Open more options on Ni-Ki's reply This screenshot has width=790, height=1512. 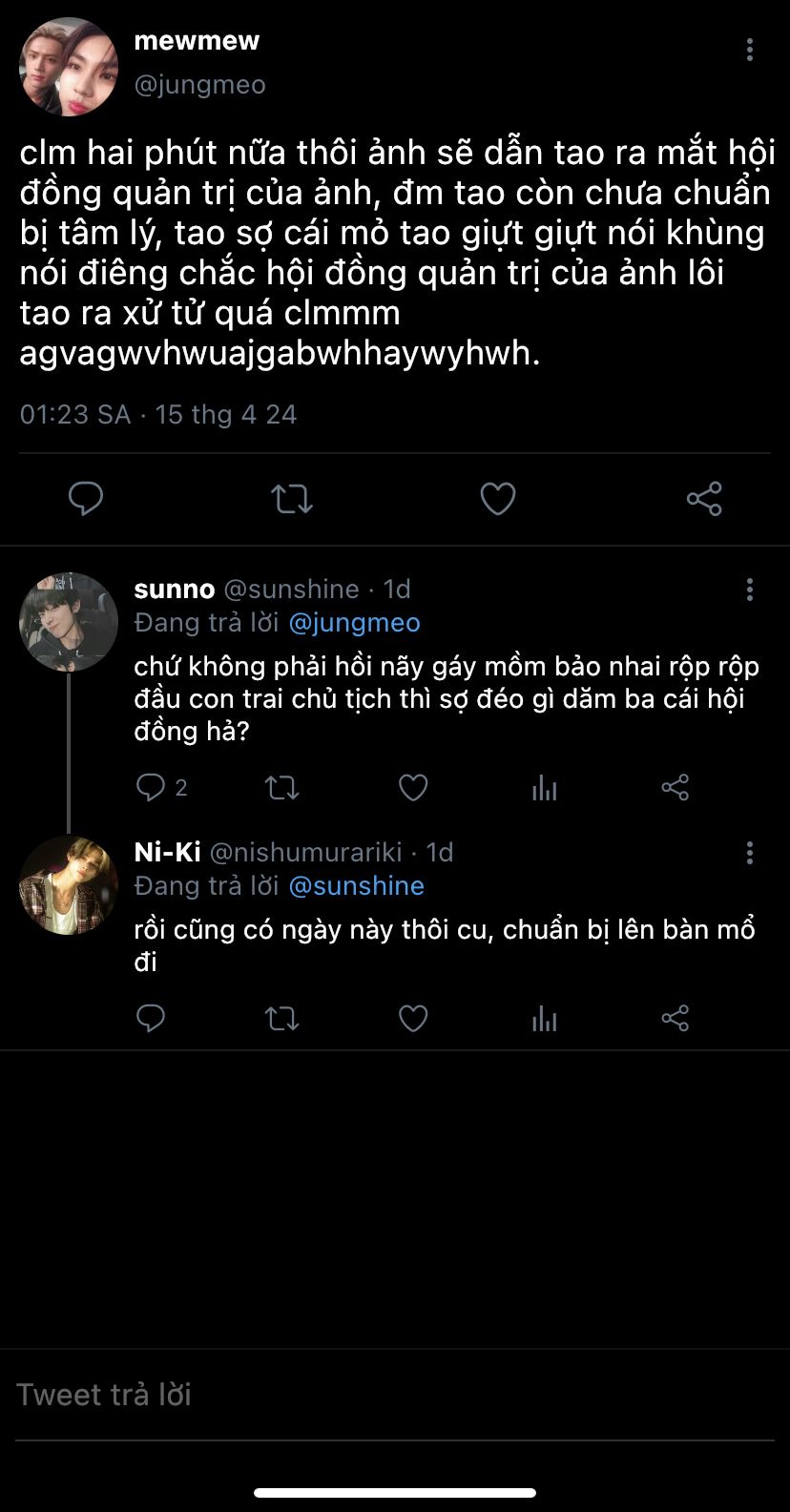point(750,852)
